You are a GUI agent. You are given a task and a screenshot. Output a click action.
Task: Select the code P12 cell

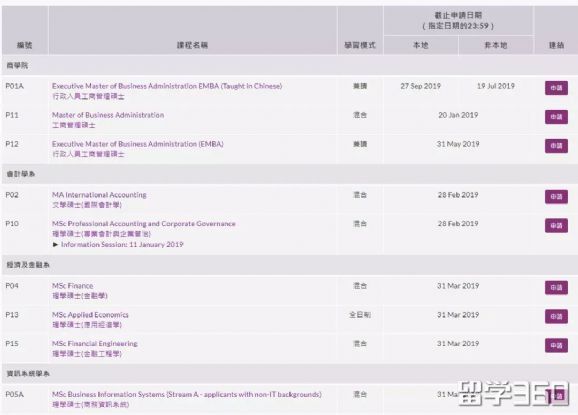point(12,144)
